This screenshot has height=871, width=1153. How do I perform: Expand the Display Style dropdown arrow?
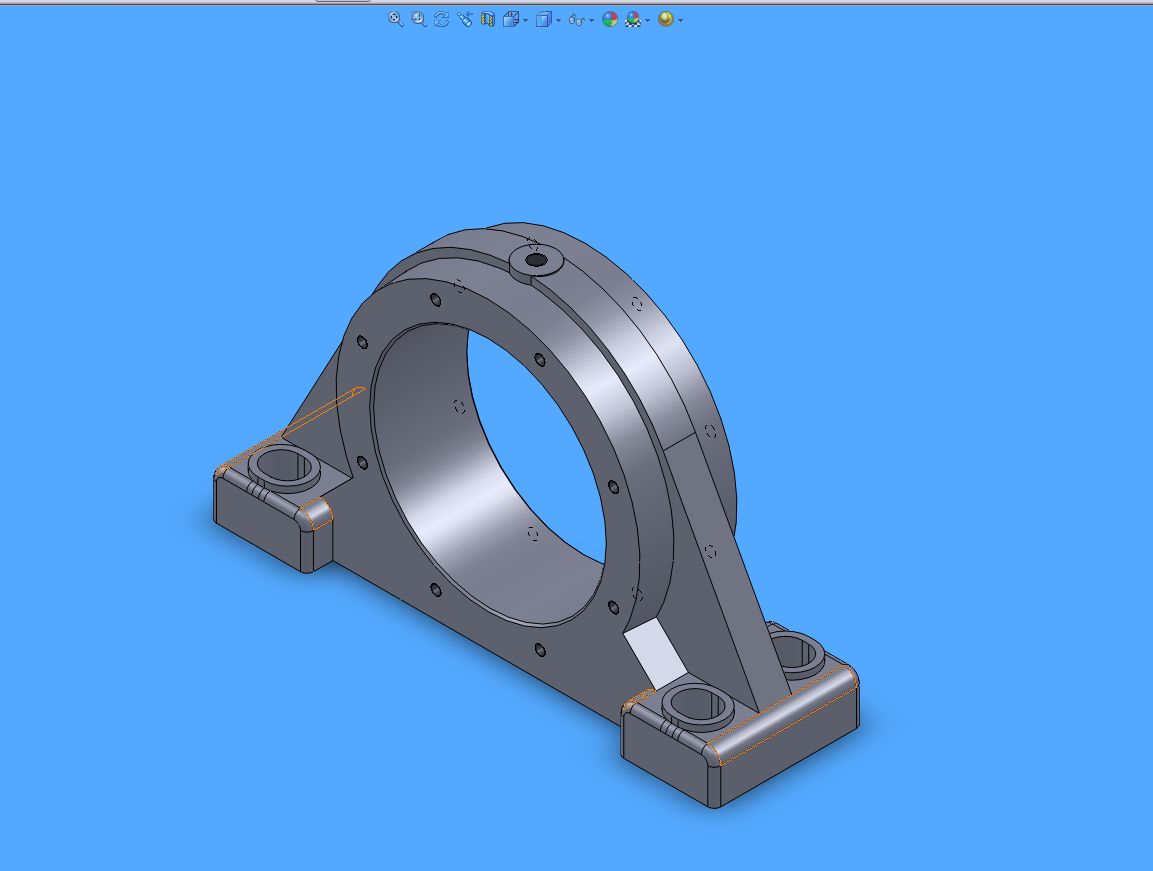[x=559, y=21]
